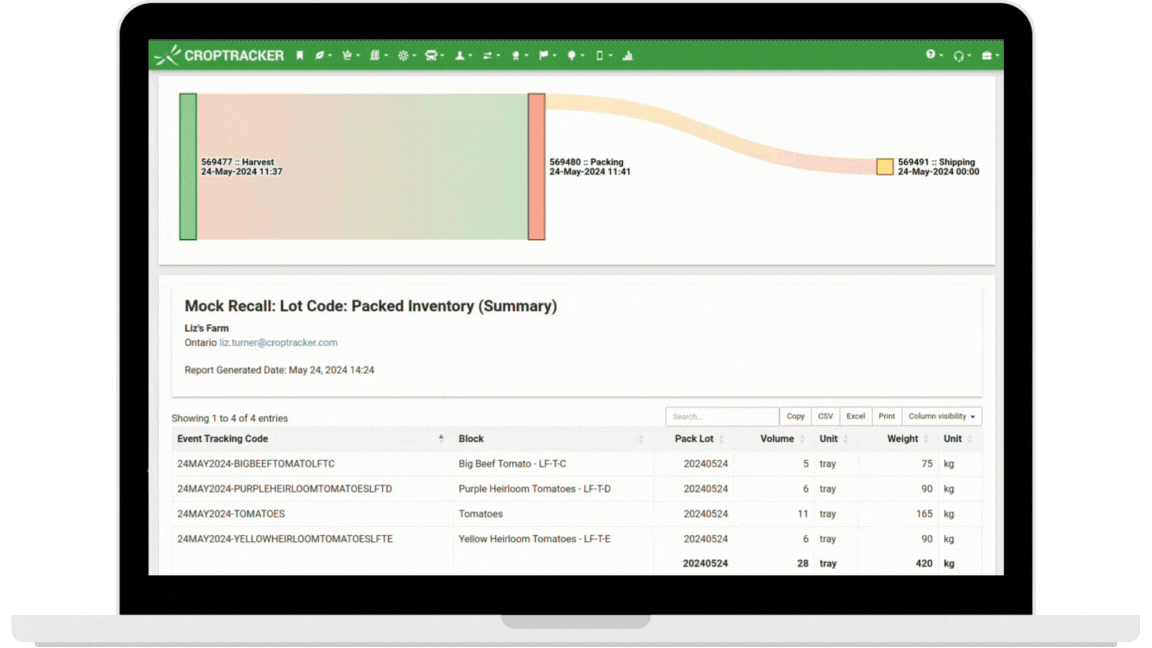Open the award ribbon menu icon
This screenshot has height=648, width=1152.
(x=518, y=55)
